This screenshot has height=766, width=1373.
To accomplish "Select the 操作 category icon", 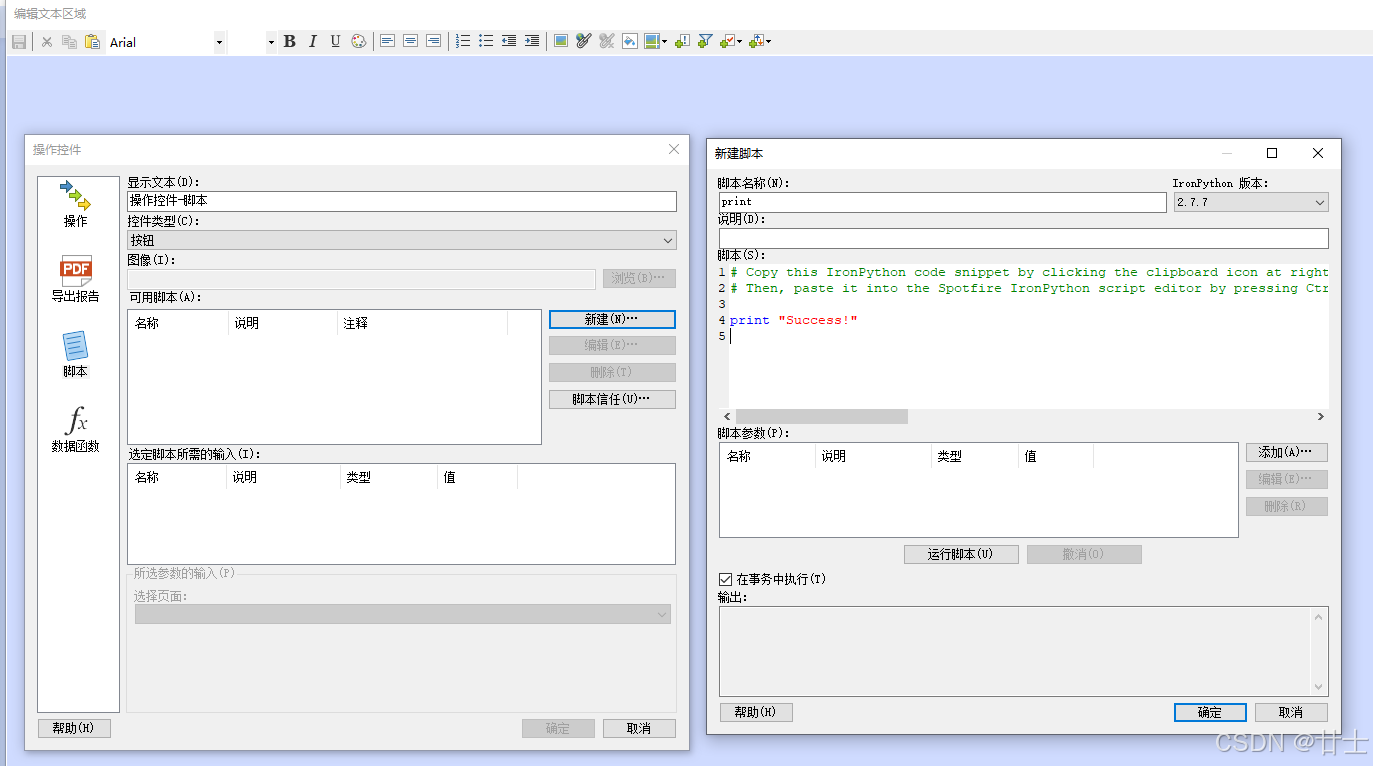I will point(76,203).
